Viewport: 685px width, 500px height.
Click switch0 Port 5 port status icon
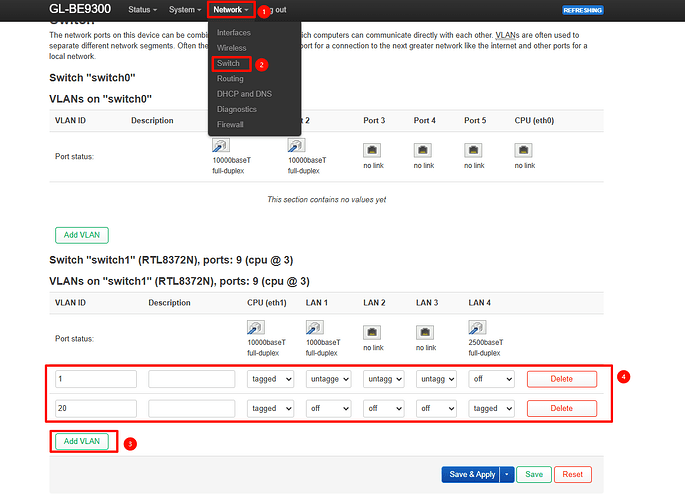(x=474, y=150)
